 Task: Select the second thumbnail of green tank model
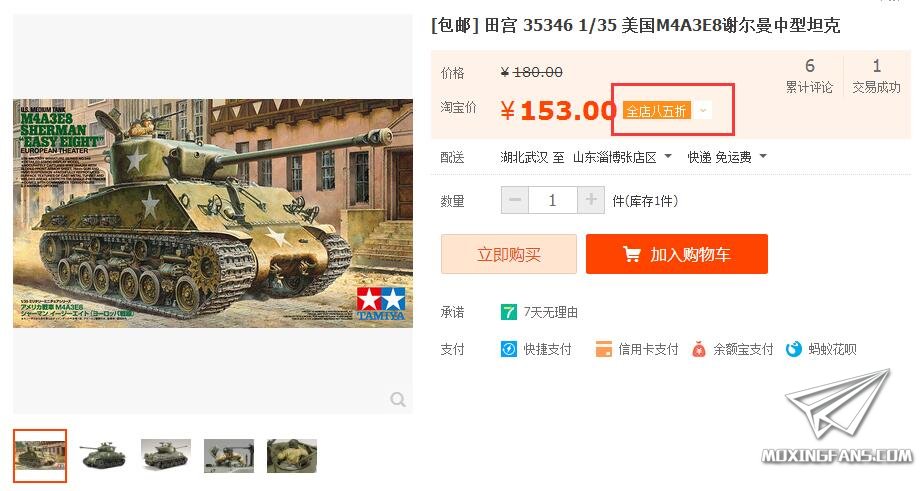(x=103, y=456)
